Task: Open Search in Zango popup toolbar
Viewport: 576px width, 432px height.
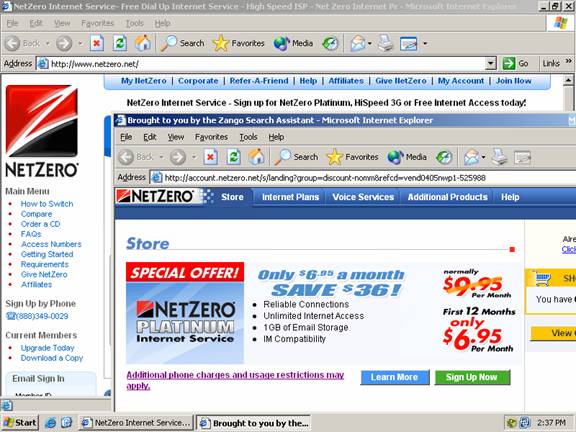Action: (296, 157)
